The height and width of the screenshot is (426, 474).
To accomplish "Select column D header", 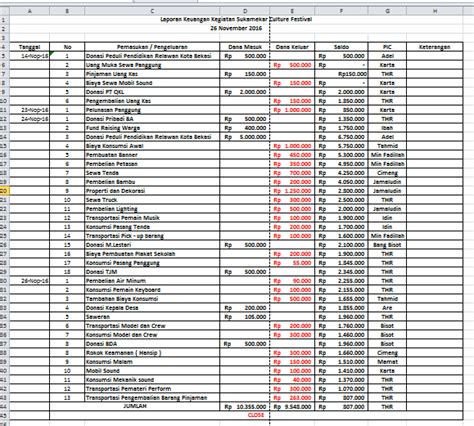I will click(245, 11).
